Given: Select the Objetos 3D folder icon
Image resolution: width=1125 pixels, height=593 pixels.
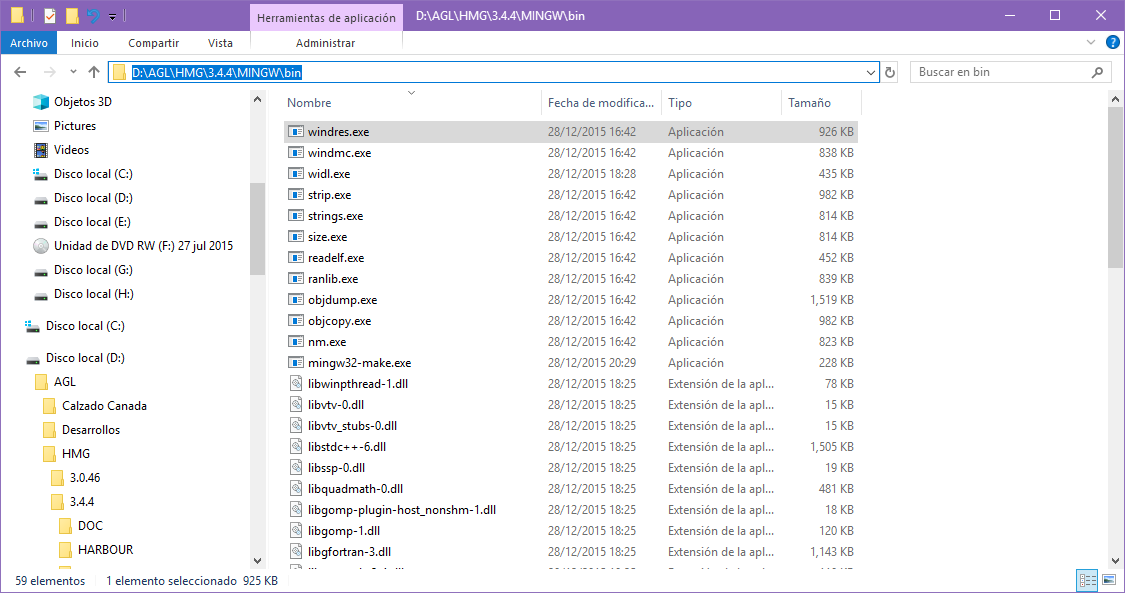Looking at the screenshot, I should point(41,102).
